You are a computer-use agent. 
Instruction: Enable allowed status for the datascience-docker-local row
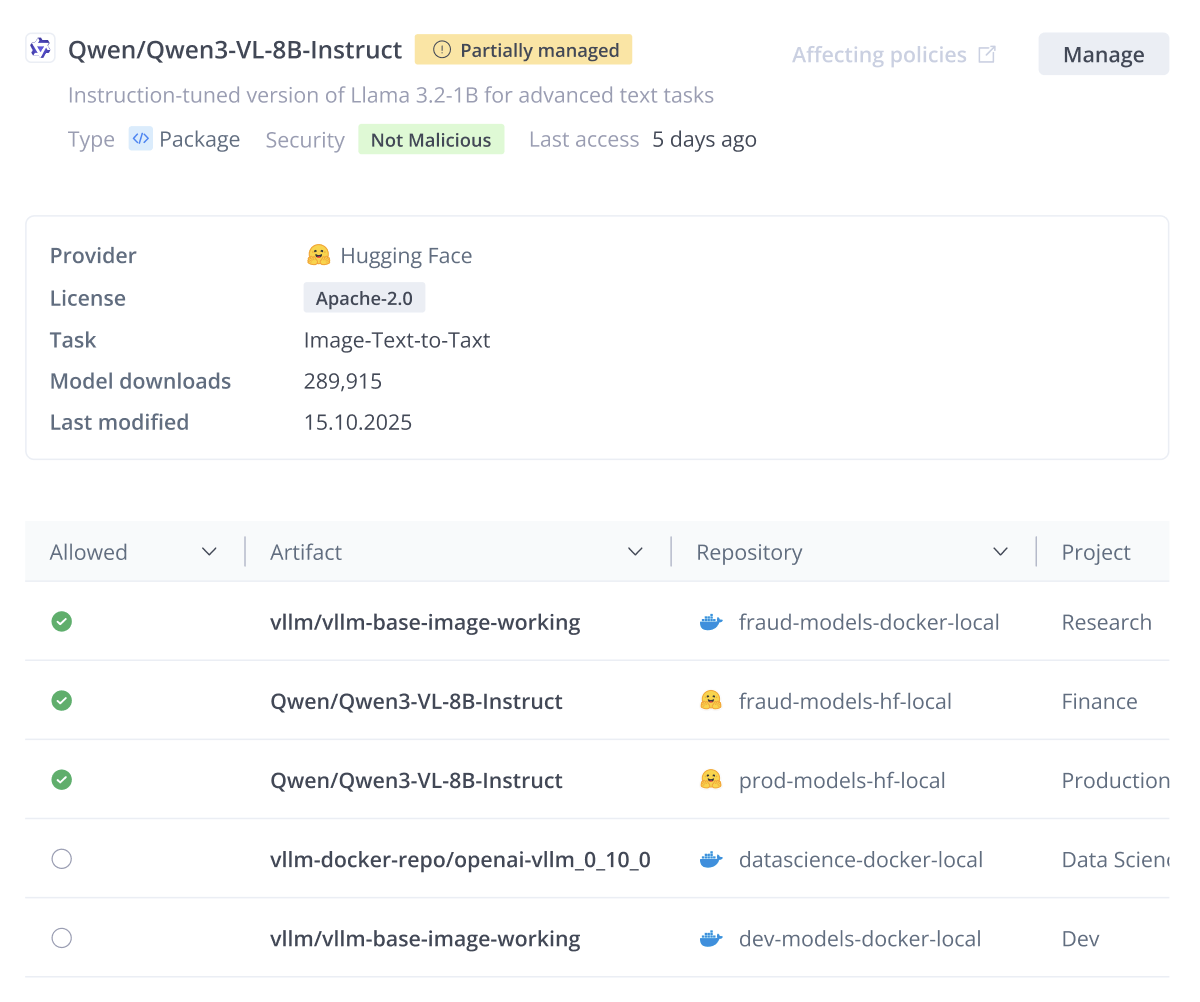click(61, 858)
